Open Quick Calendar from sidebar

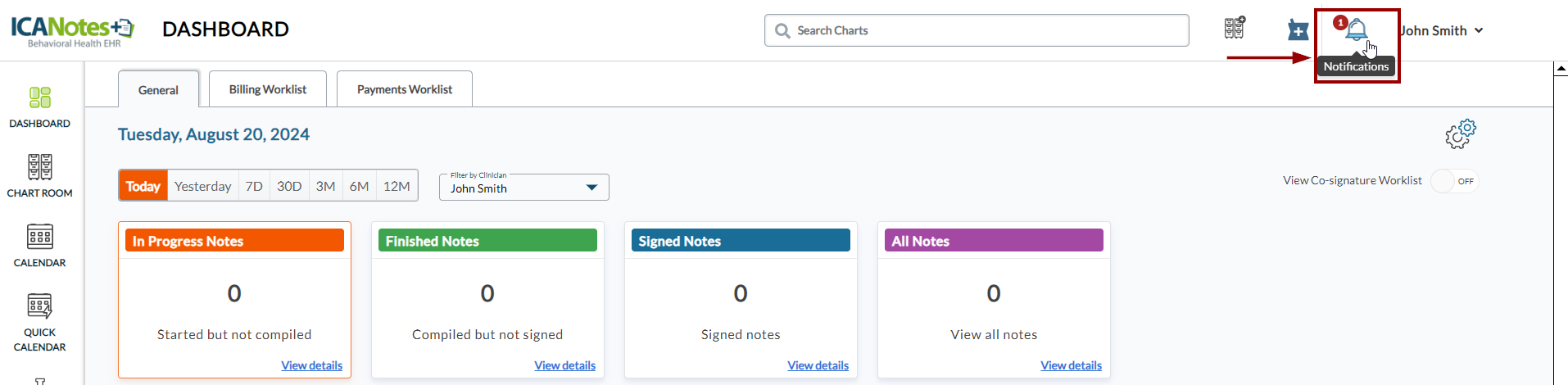(39, 323)
